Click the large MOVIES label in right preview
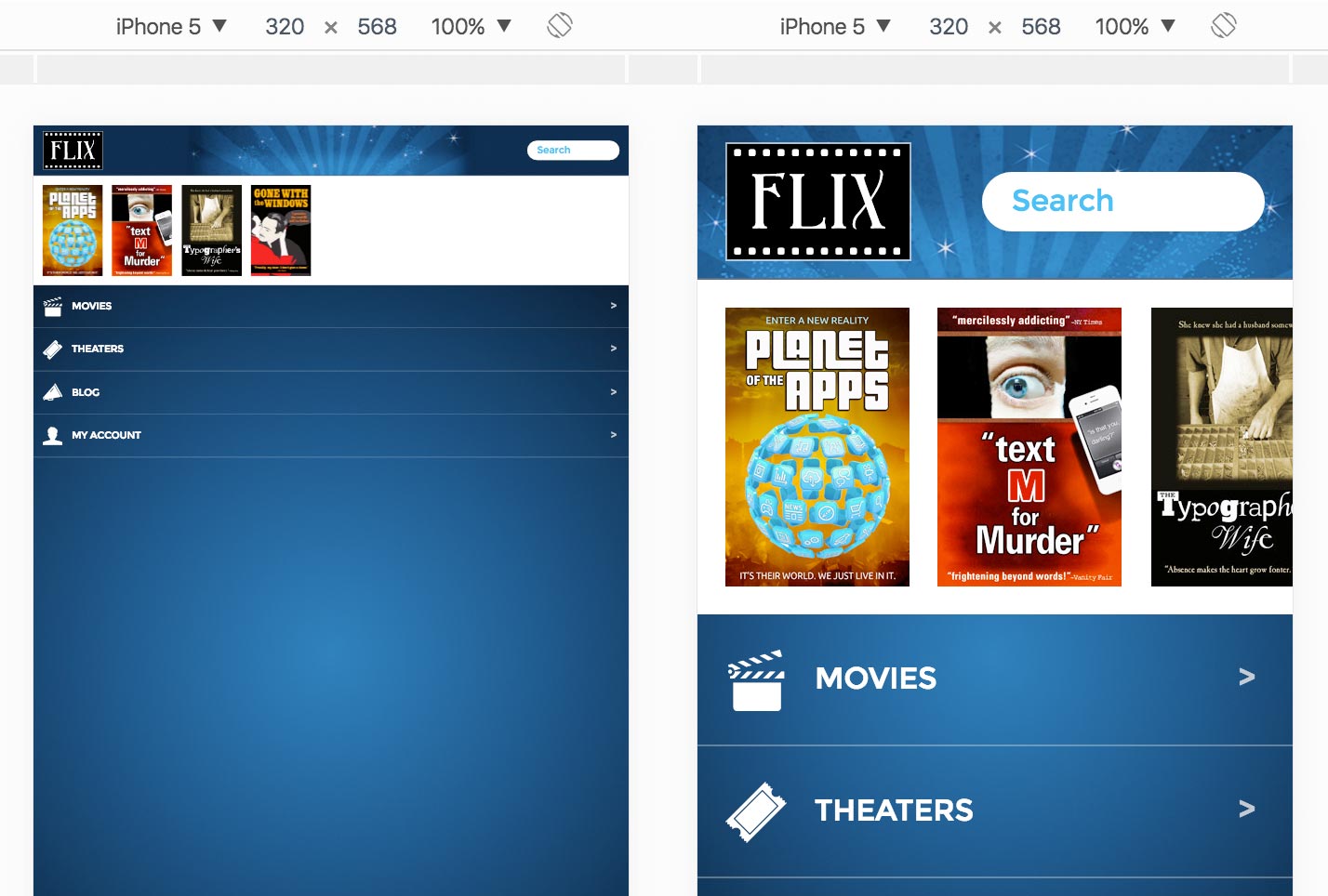Viewport: 1328px width, 896px height. click(x=875, y=679)
